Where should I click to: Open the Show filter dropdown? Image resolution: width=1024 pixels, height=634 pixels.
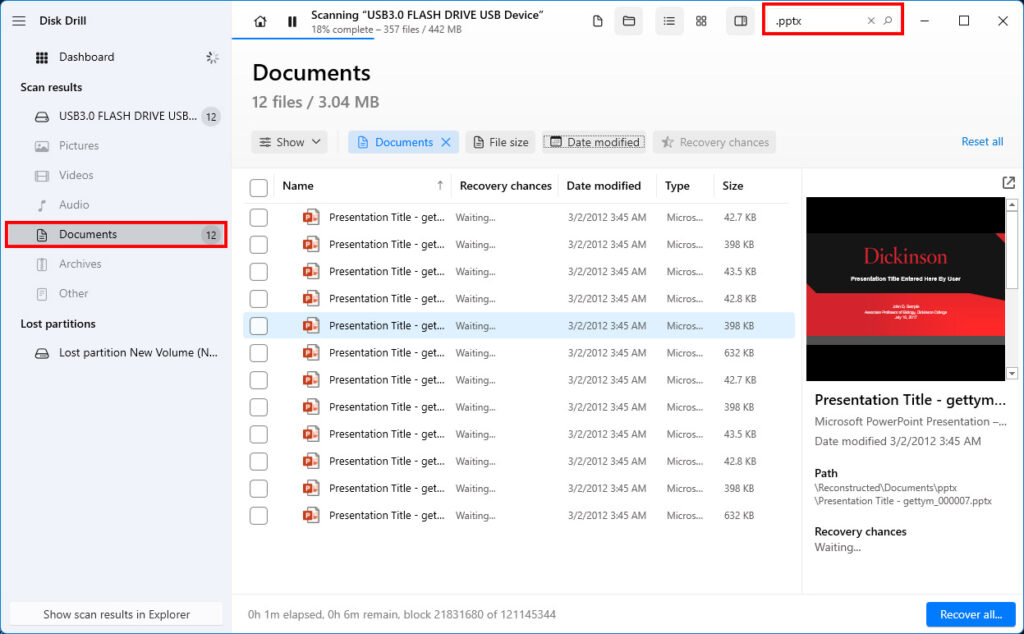pos(289,142)
